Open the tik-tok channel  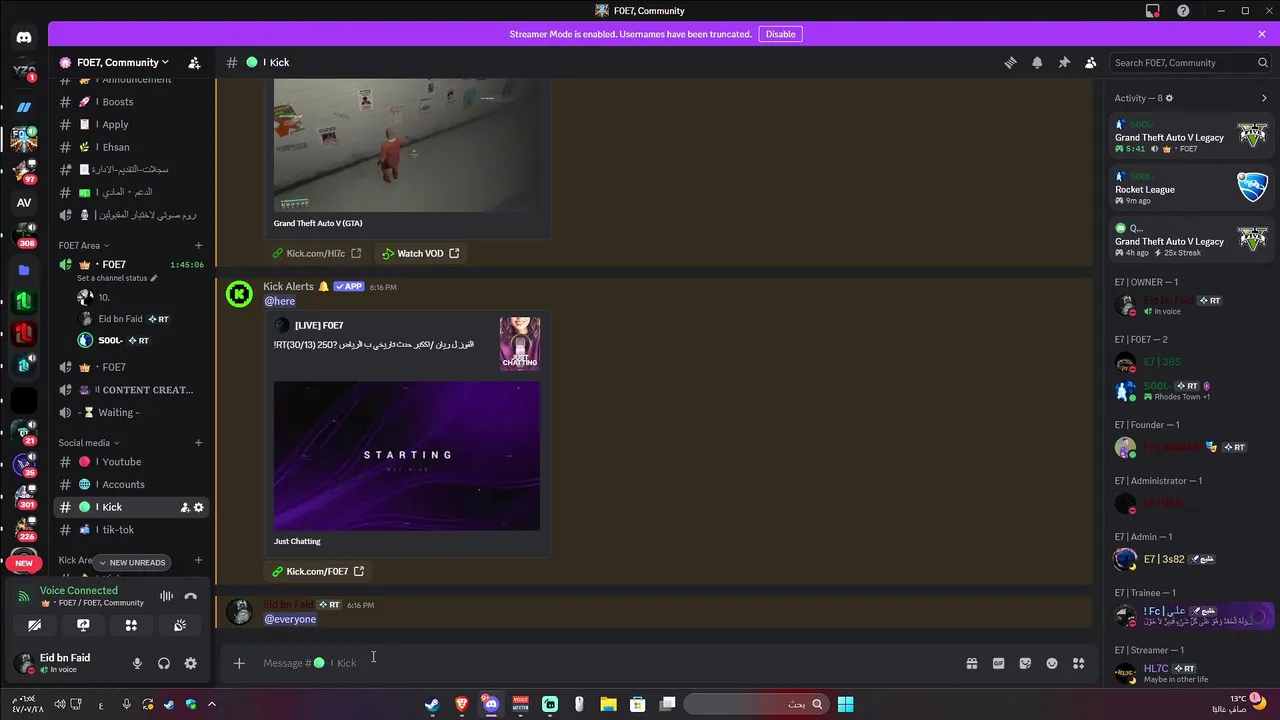pos(131,530)
